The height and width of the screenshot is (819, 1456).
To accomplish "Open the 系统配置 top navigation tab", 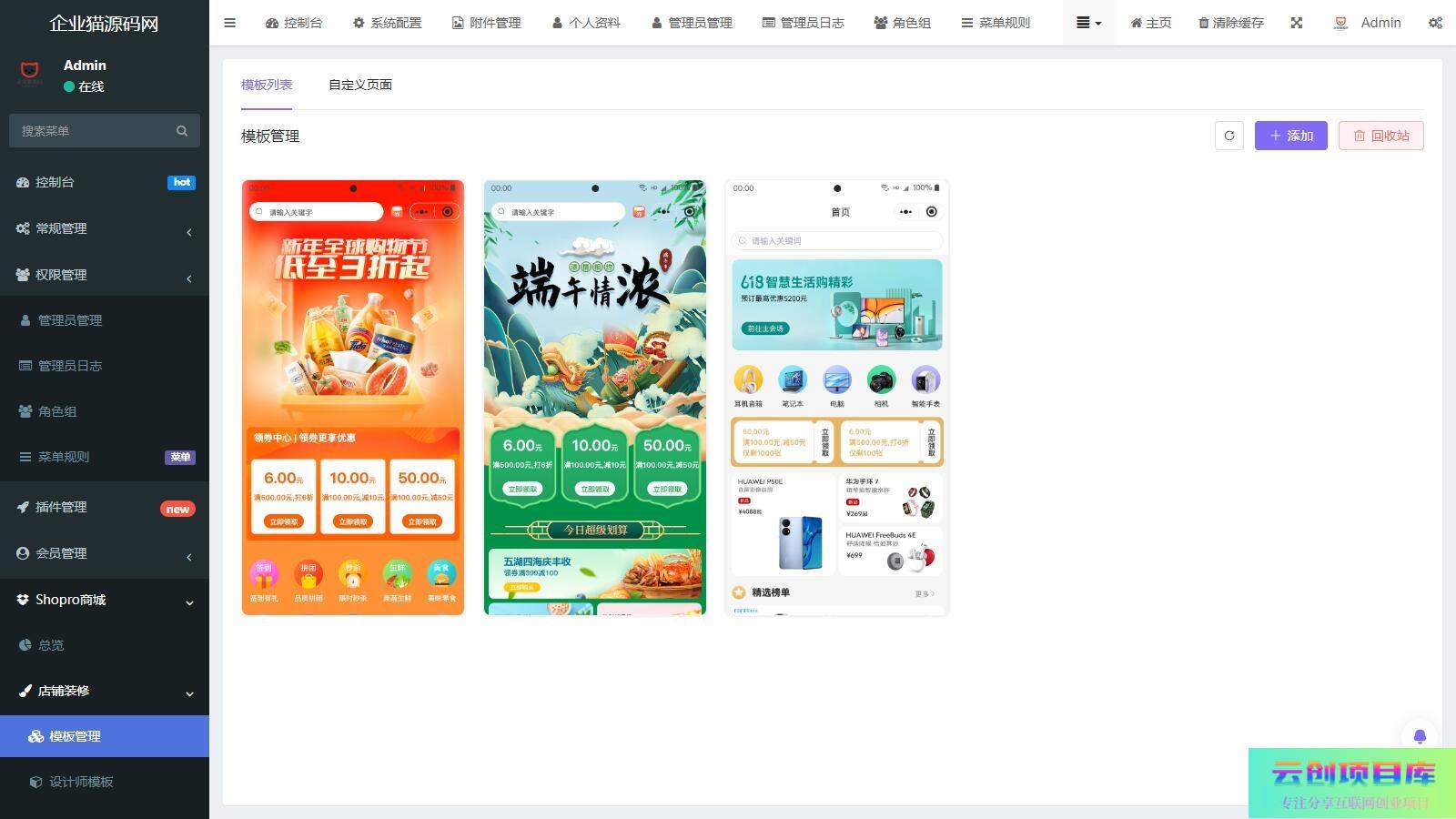I will pyautogui.click(x=387, y=23).
